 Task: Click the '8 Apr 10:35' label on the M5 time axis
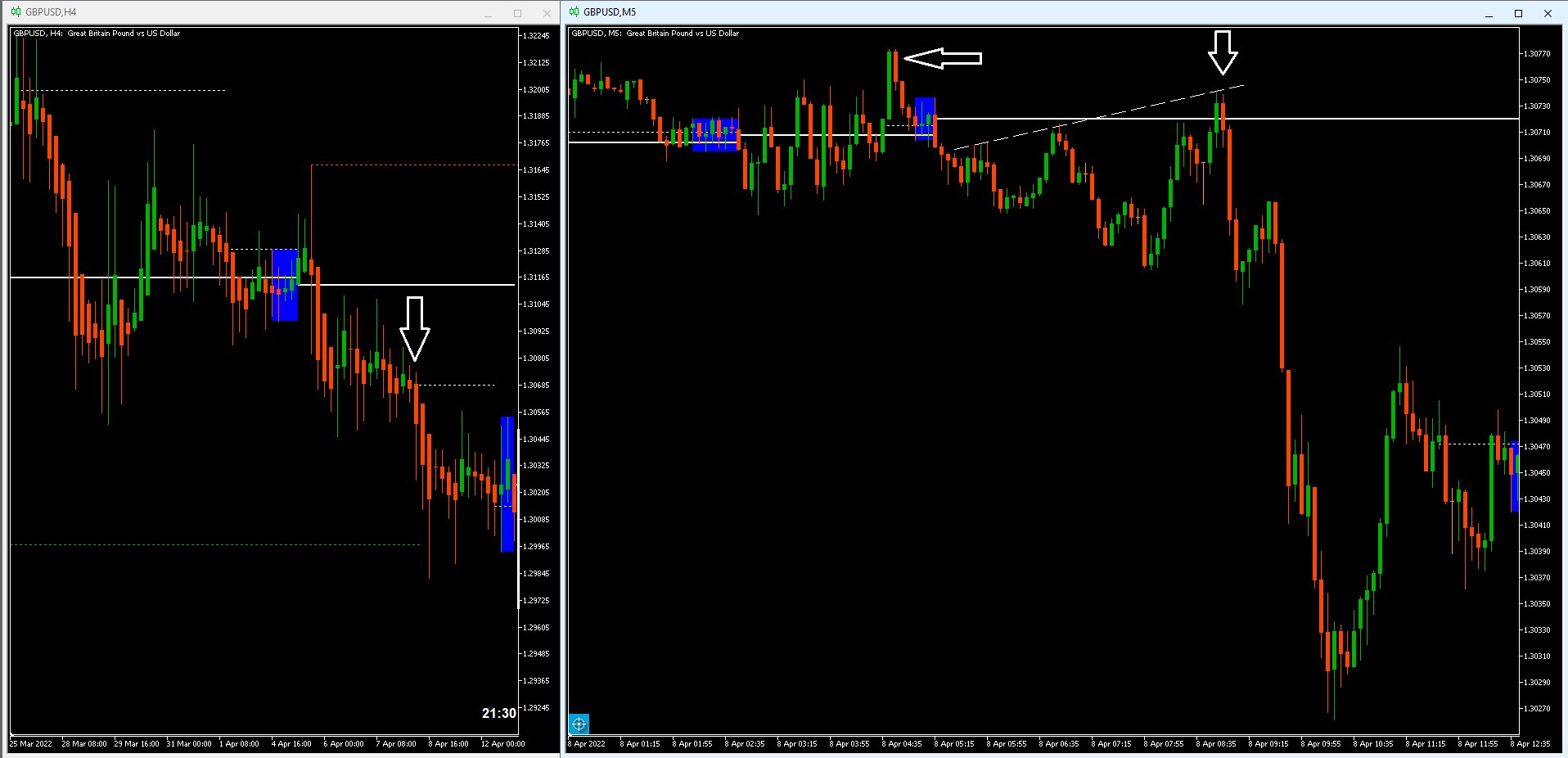tap(1373, 744)
